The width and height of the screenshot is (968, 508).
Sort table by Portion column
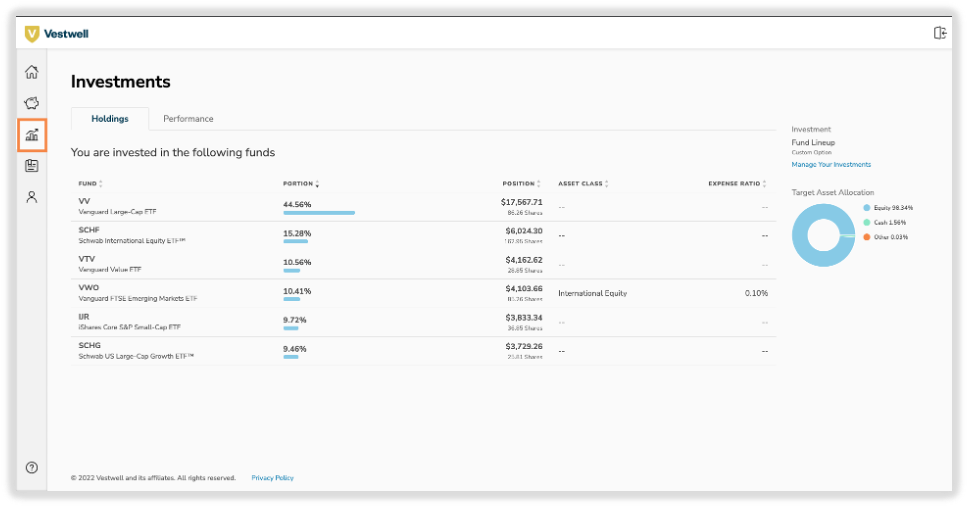[301, 183]
